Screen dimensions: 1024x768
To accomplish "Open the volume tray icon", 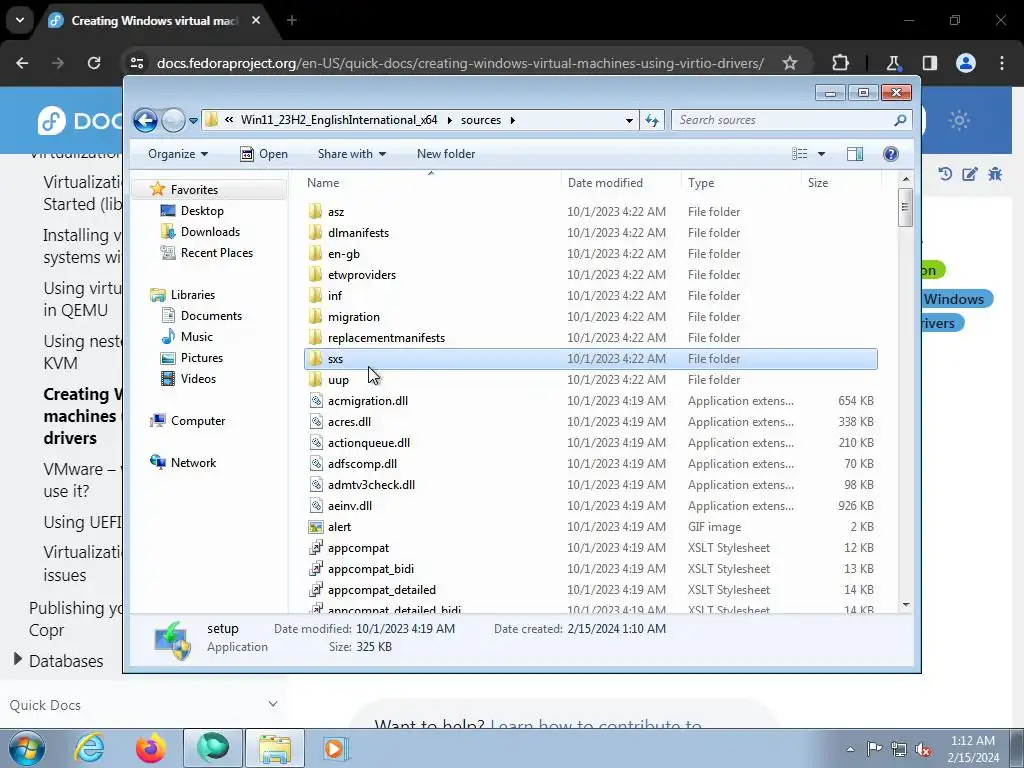I will tap(923, 749).
